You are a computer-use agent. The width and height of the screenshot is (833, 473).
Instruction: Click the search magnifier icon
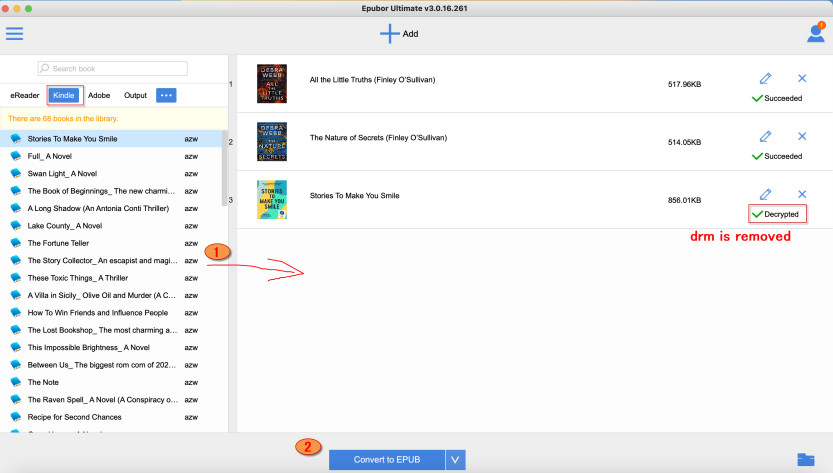tap(45, 68)
